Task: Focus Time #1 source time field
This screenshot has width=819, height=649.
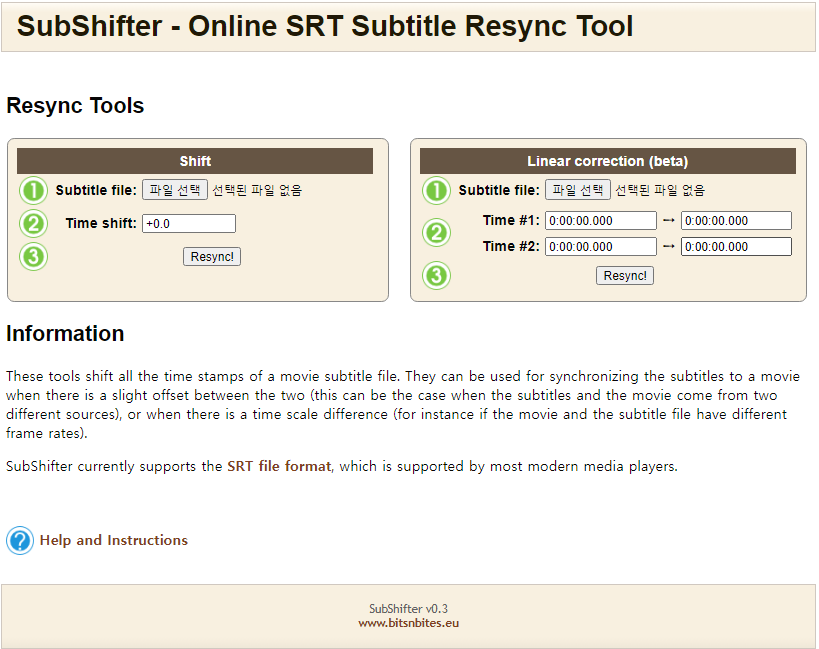Action: tap(601, 220)
